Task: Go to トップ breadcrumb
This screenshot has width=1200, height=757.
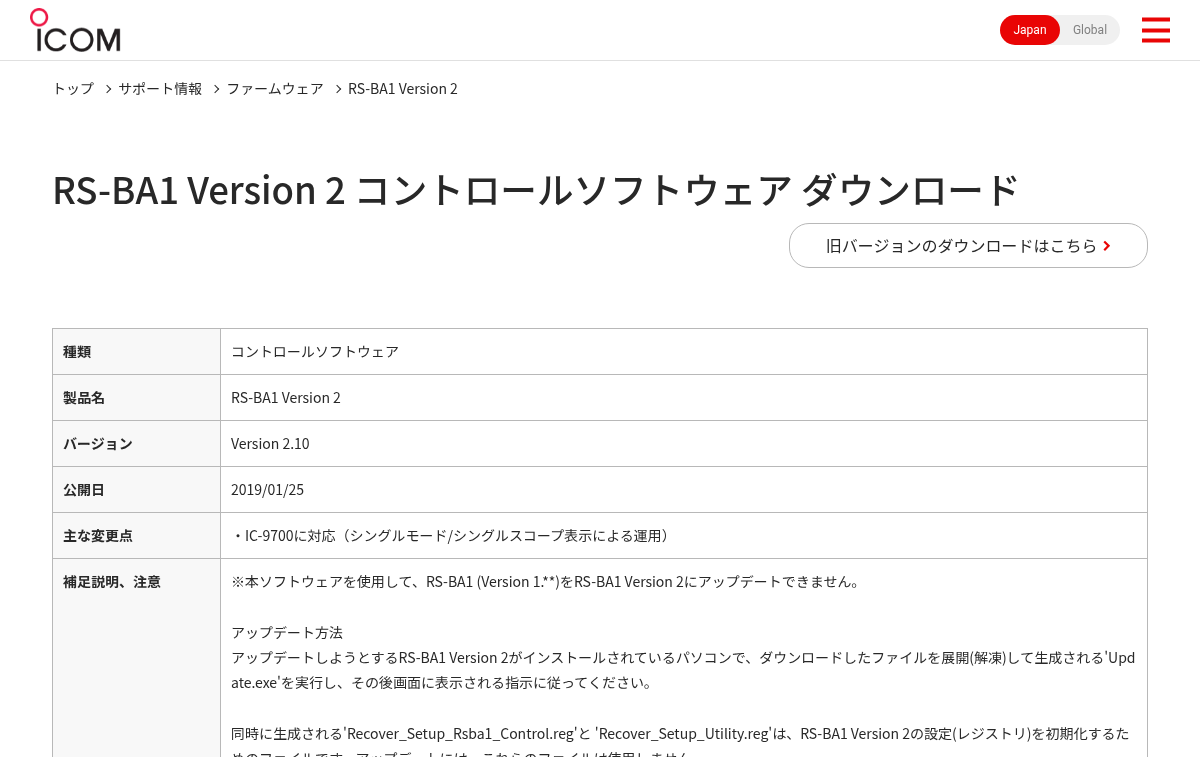Action: click(x=73, y=89)
